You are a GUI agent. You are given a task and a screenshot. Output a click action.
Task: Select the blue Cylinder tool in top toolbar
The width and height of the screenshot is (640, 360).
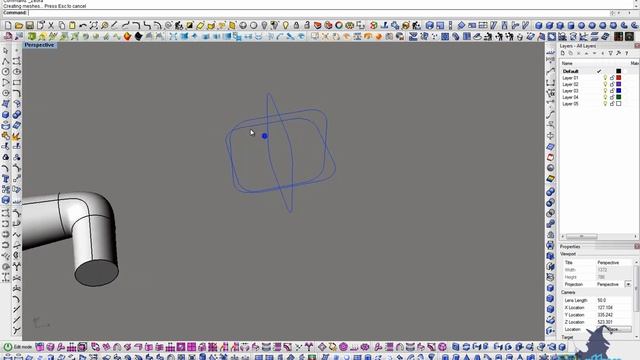pos(571,25)
